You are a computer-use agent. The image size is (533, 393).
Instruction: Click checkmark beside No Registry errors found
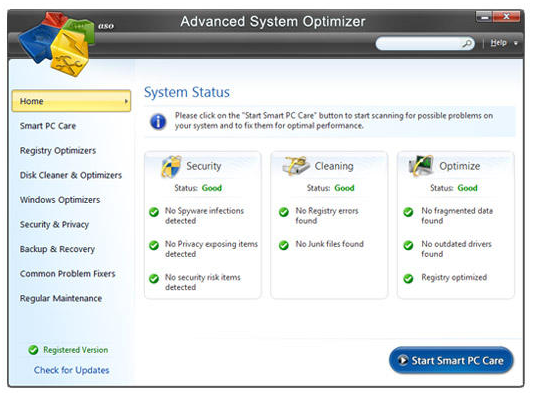point(283,212)
